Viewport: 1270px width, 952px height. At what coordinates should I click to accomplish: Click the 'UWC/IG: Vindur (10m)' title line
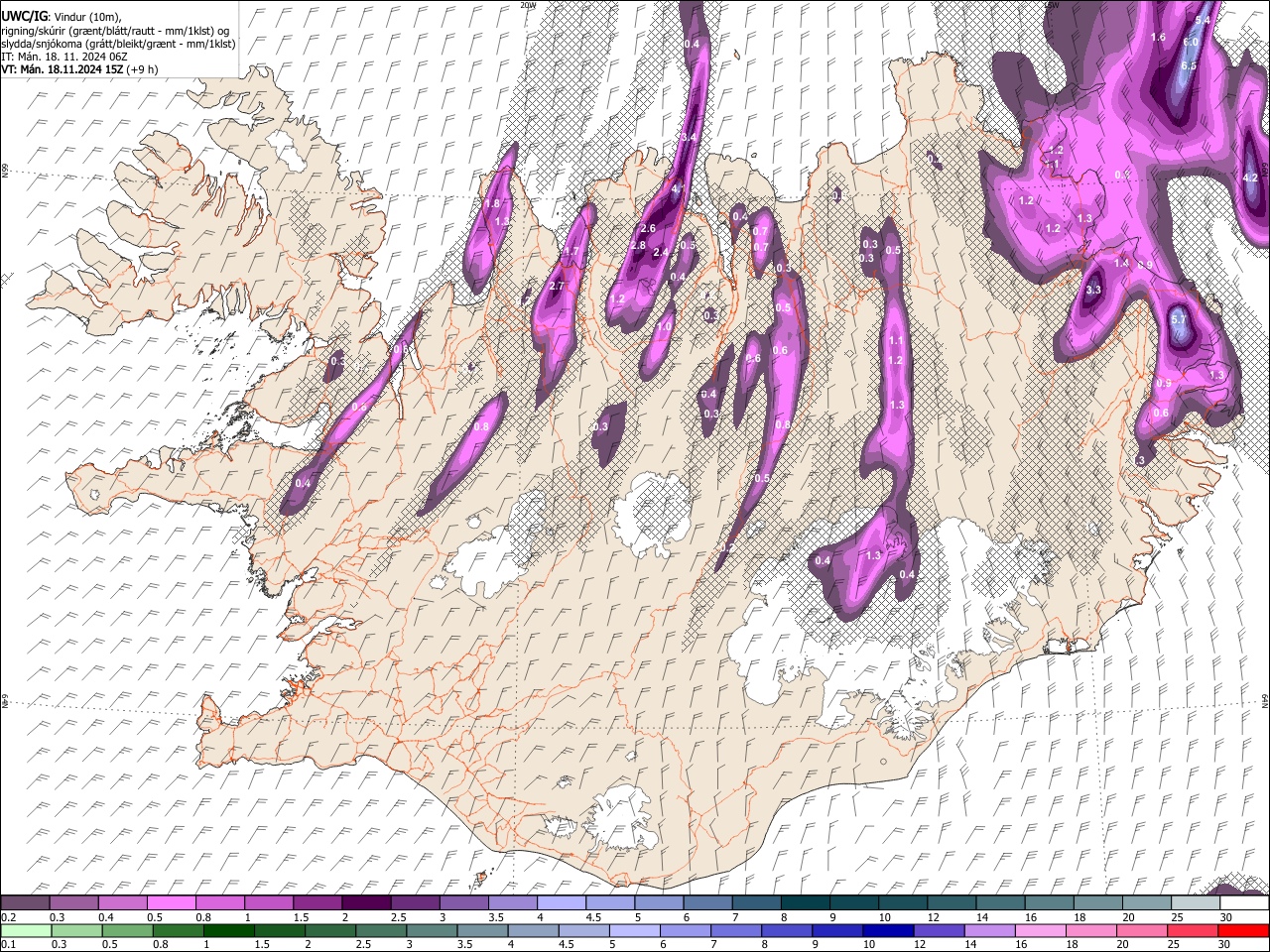pyautogui.click(x=61, y=16)
